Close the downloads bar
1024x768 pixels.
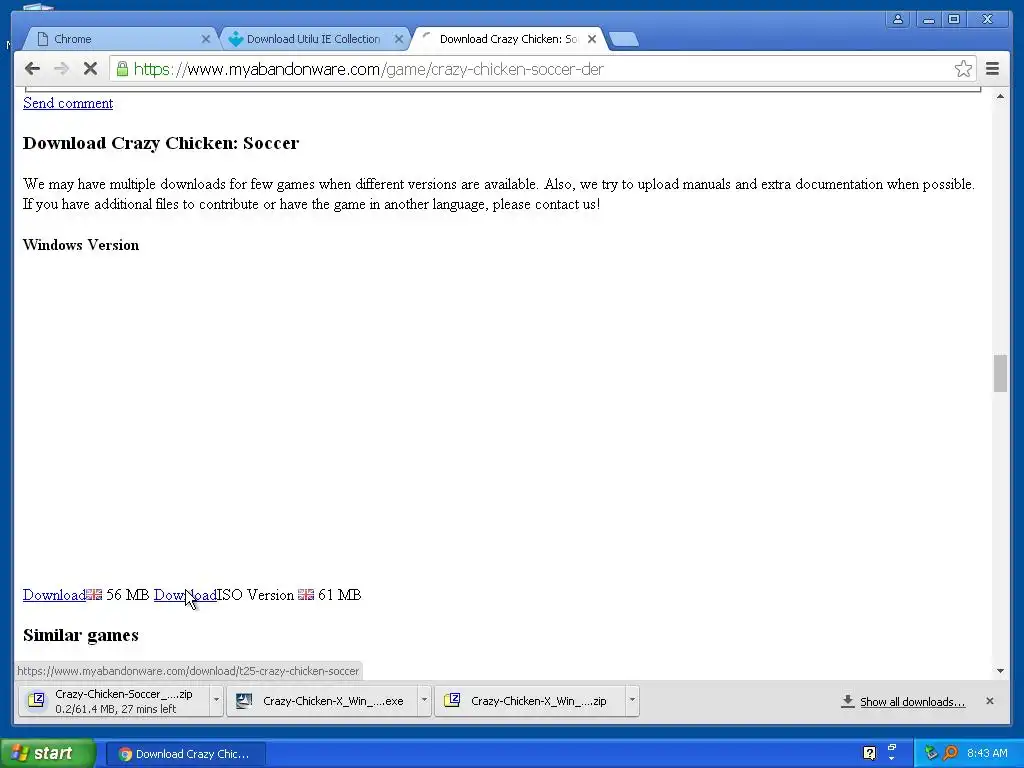click(989, 701)
